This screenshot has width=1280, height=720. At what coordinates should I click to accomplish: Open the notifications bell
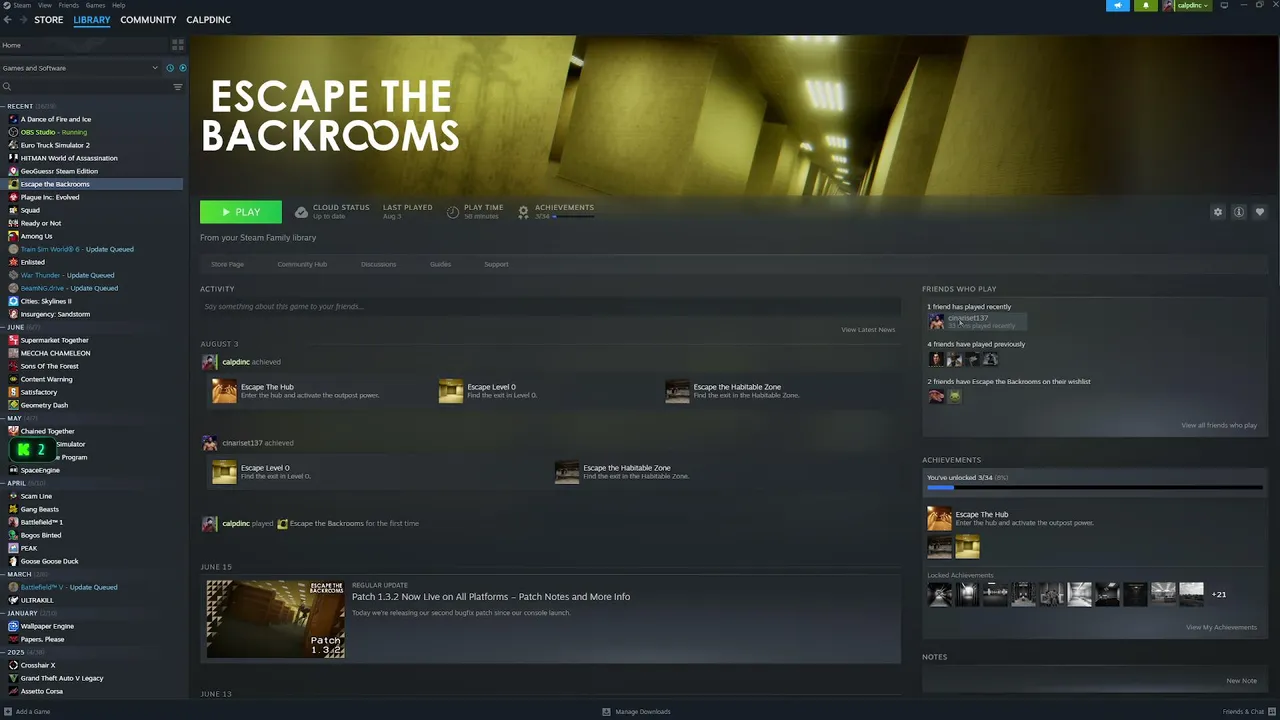pos(1146,5)
